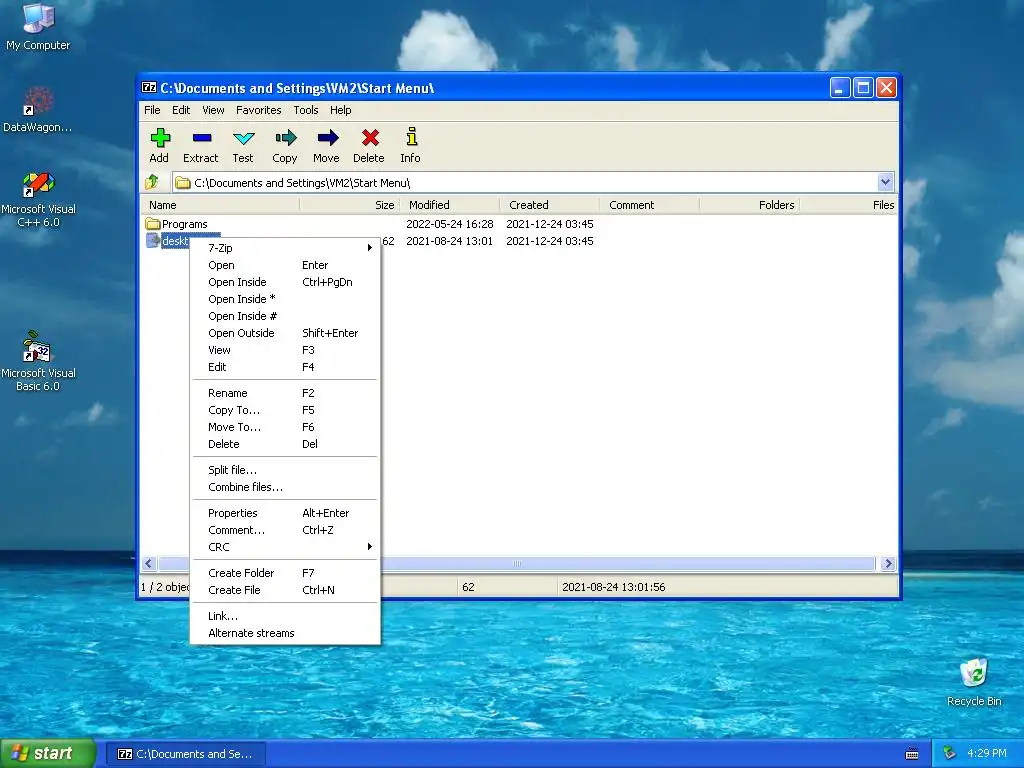Open the Favorites menu
Viewport: 1024px width, 768px height.
click(259, 110)
